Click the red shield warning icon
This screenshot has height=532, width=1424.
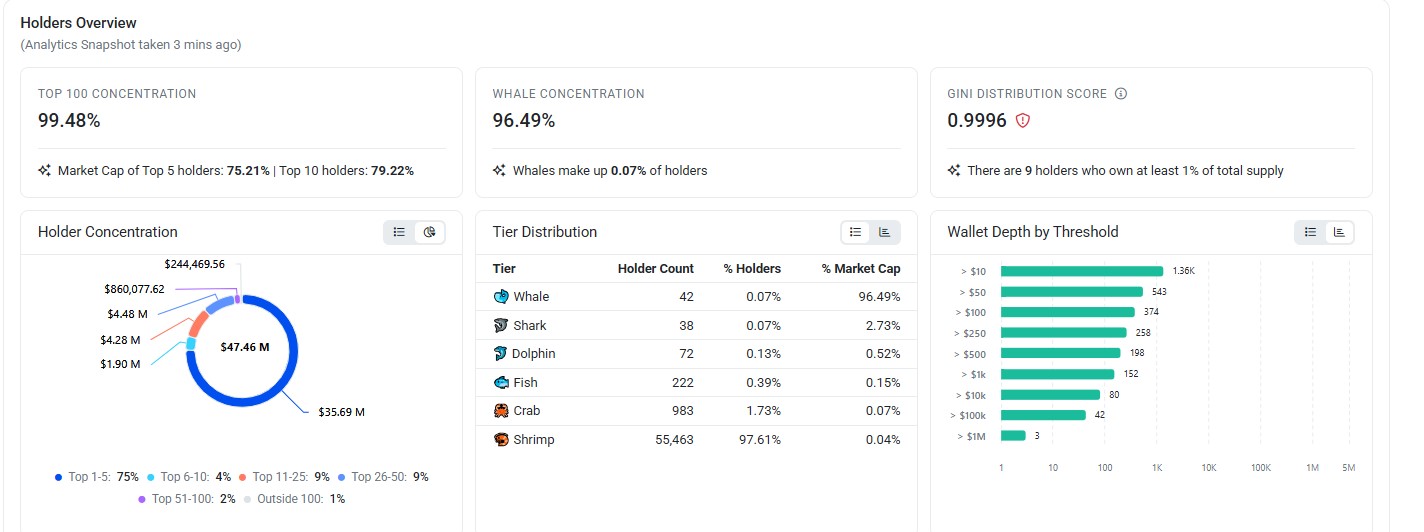[x=1022, y=120]
